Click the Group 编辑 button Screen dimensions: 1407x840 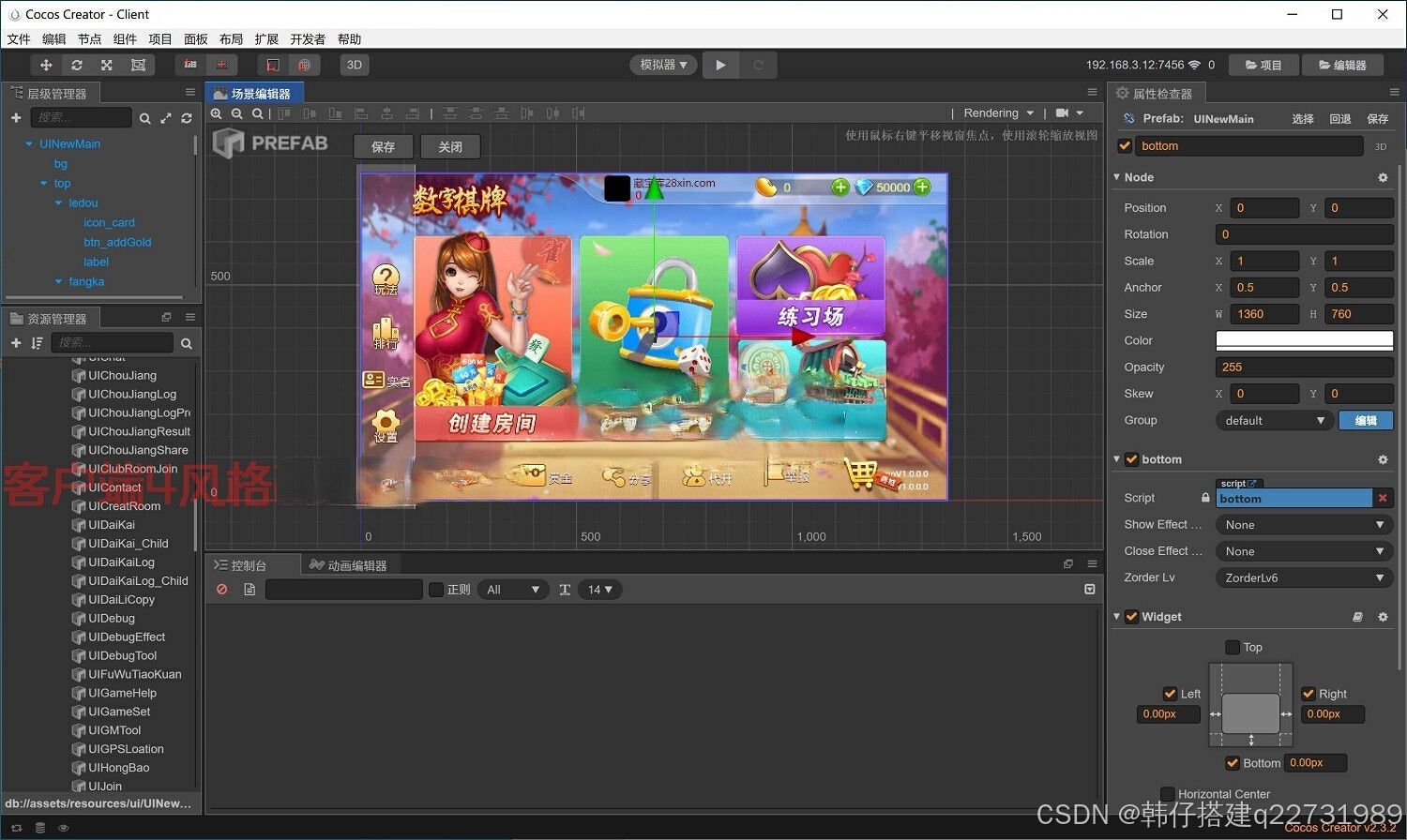coord(1366,420)
